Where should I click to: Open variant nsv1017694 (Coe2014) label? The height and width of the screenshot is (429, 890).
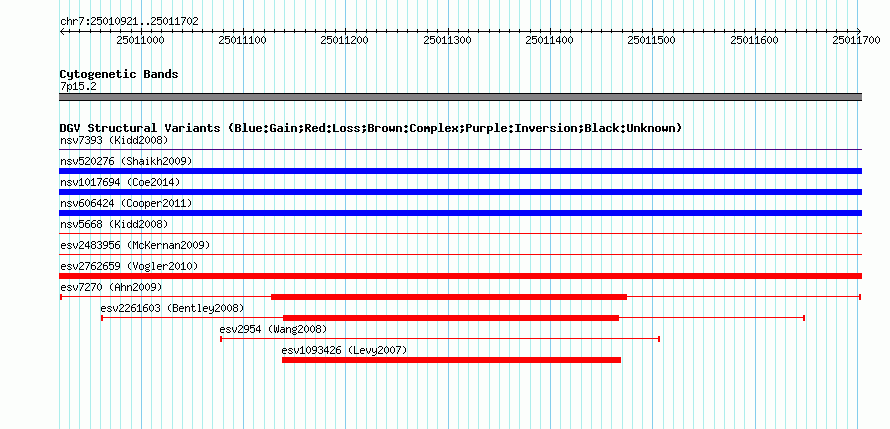[x=120, y=182]
